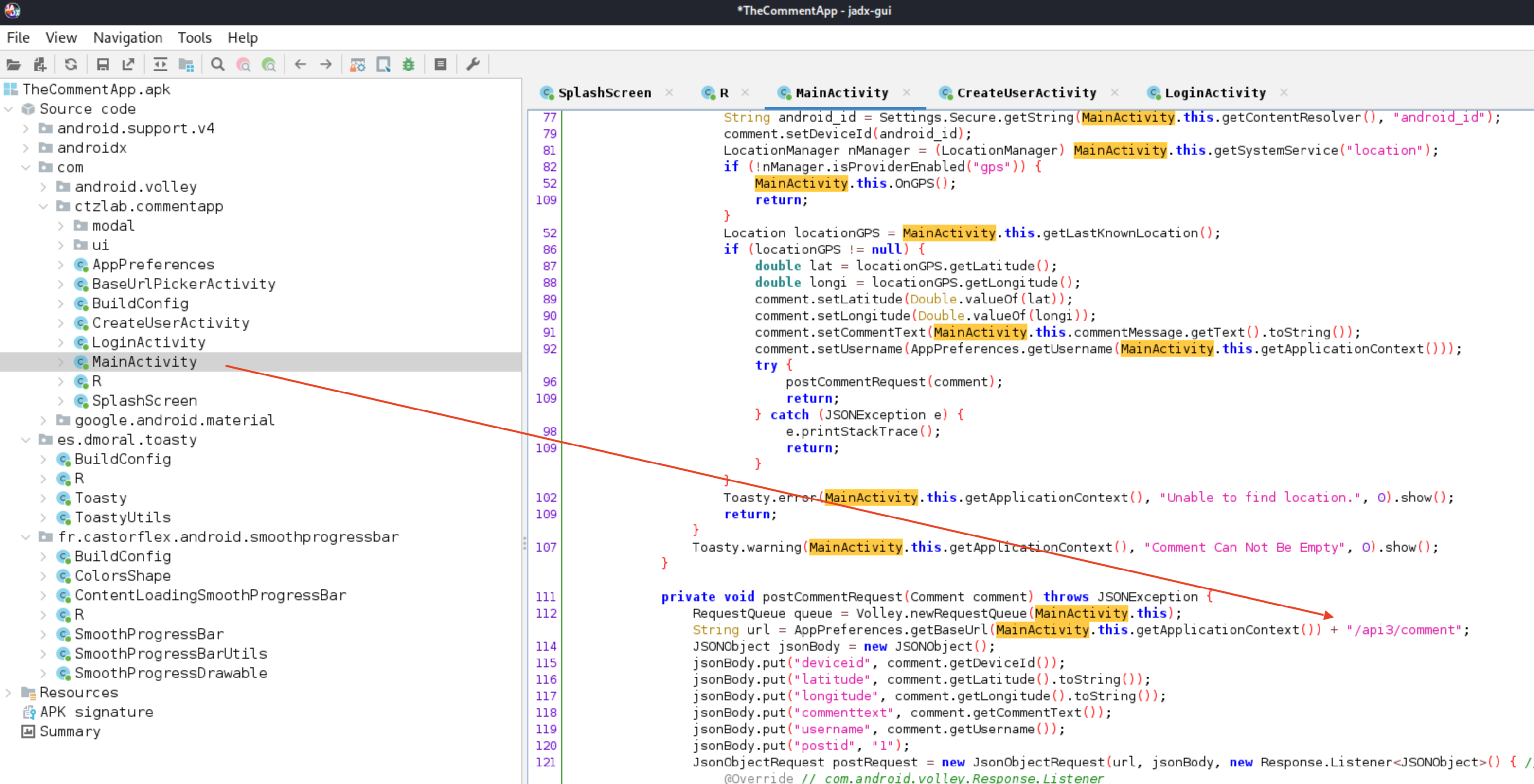Open text search magnifier icon

217,64
